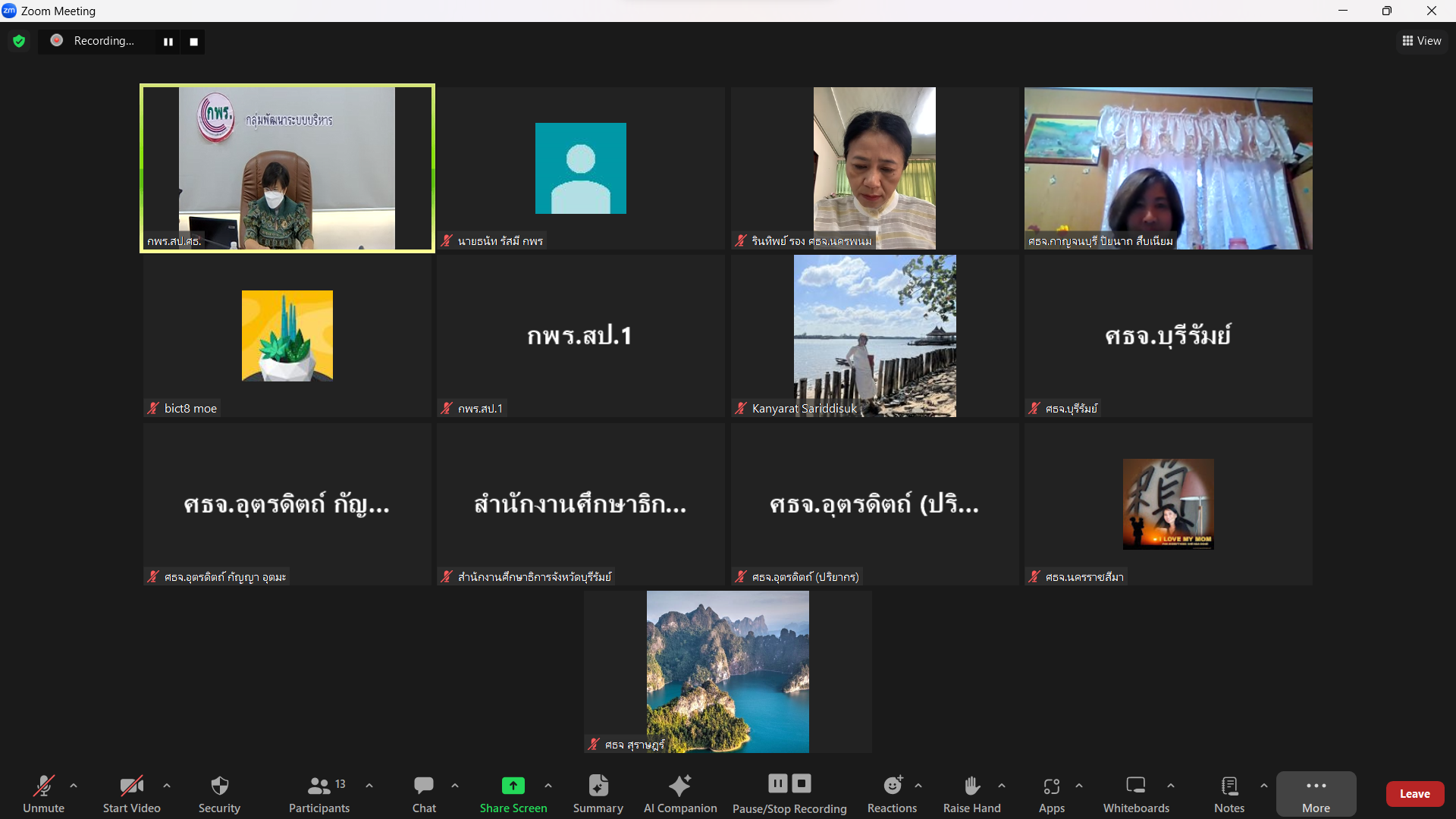
Task: Expand audio options arrow beside Unmute
Action: coord(74,786)
